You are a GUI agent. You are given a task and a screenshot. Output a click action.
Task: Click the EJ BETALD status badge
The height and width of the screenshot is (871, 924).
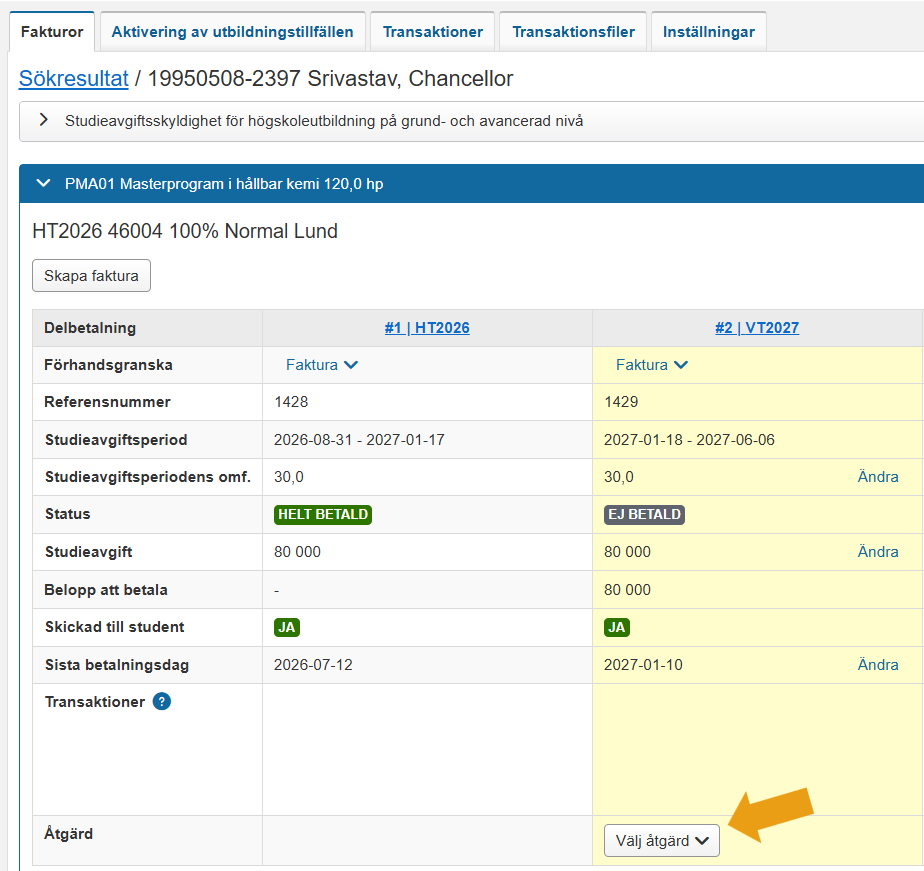[x=644, y=514]
